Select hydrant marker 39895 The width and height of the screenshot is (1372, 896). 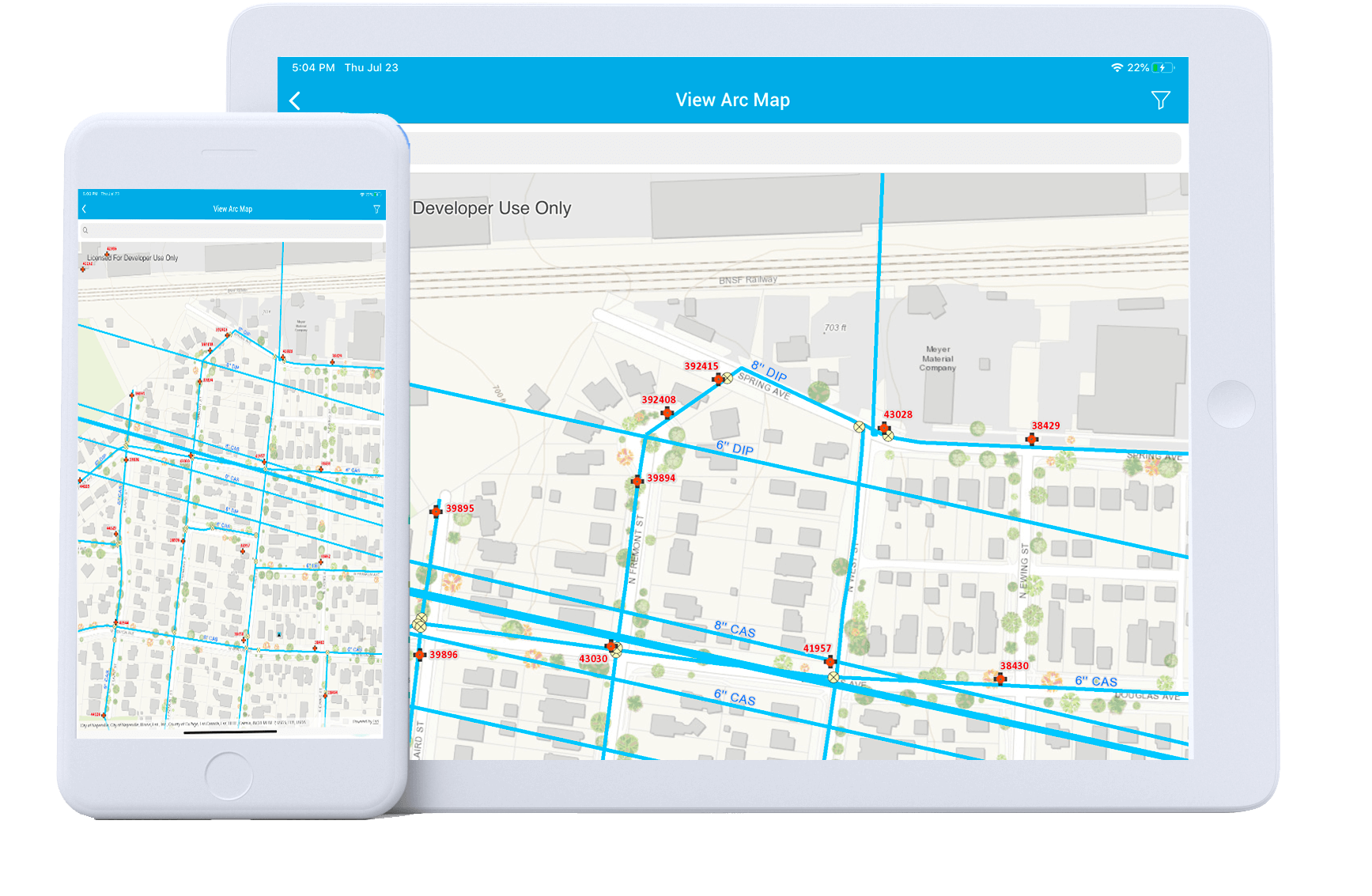tap(436, 512)
